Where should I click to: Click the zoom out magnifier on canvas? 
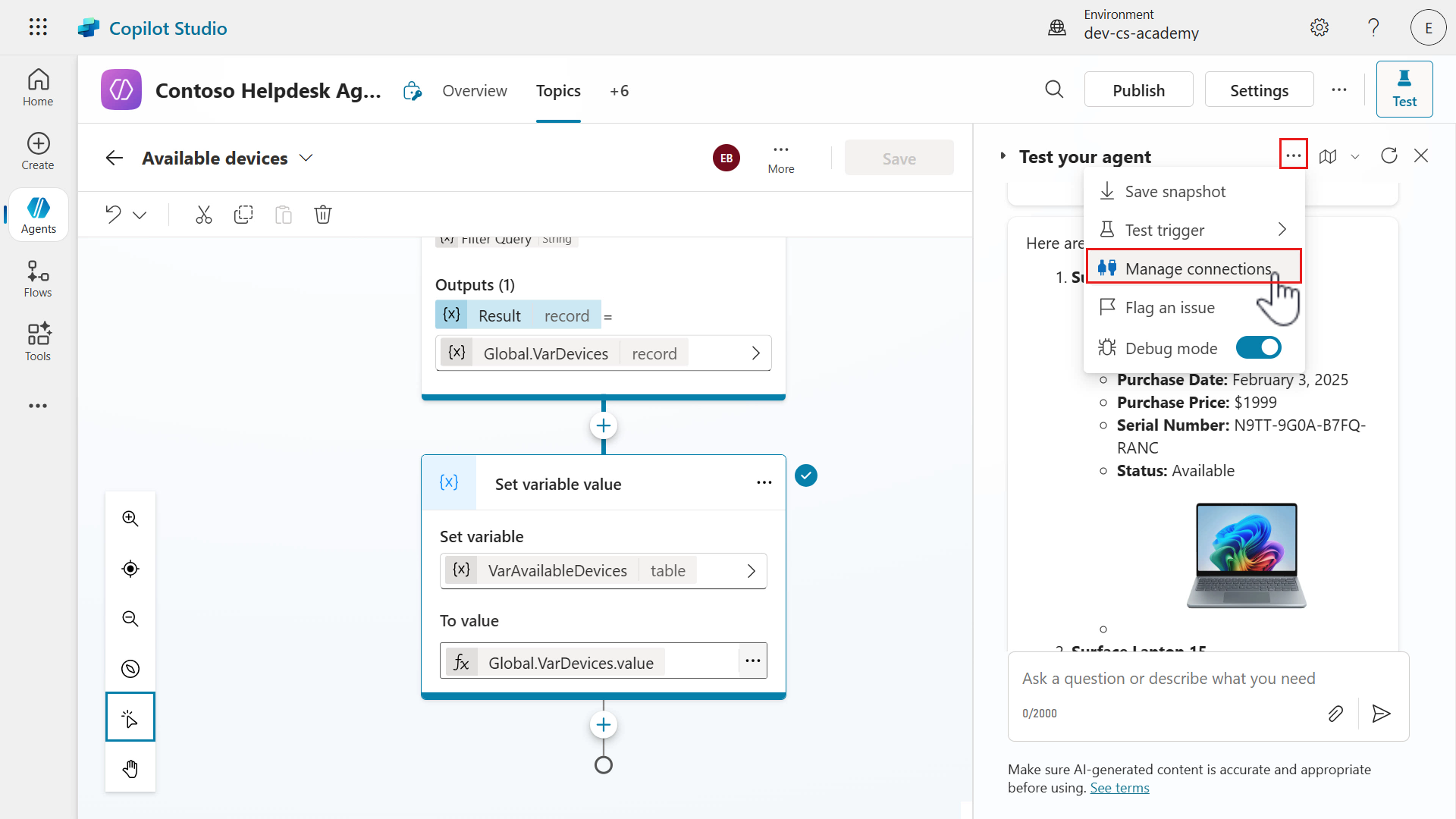130,619
